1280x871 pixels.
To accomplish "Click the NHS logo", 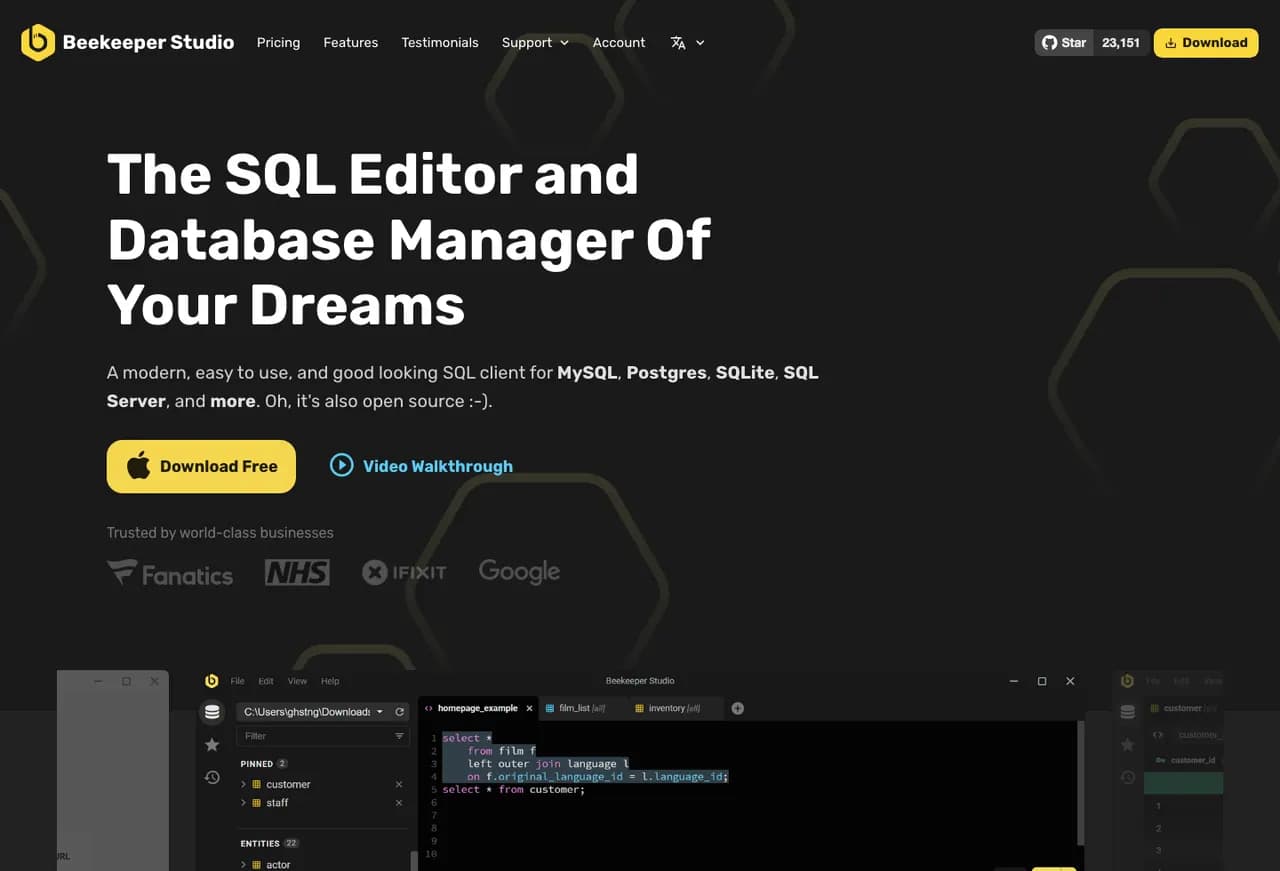I will point(297,572).
